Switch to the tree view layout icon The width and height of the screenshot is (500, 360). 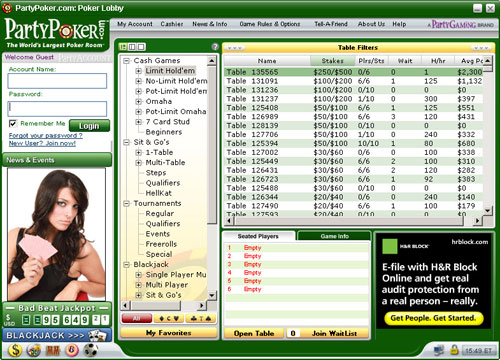point(123,47)
